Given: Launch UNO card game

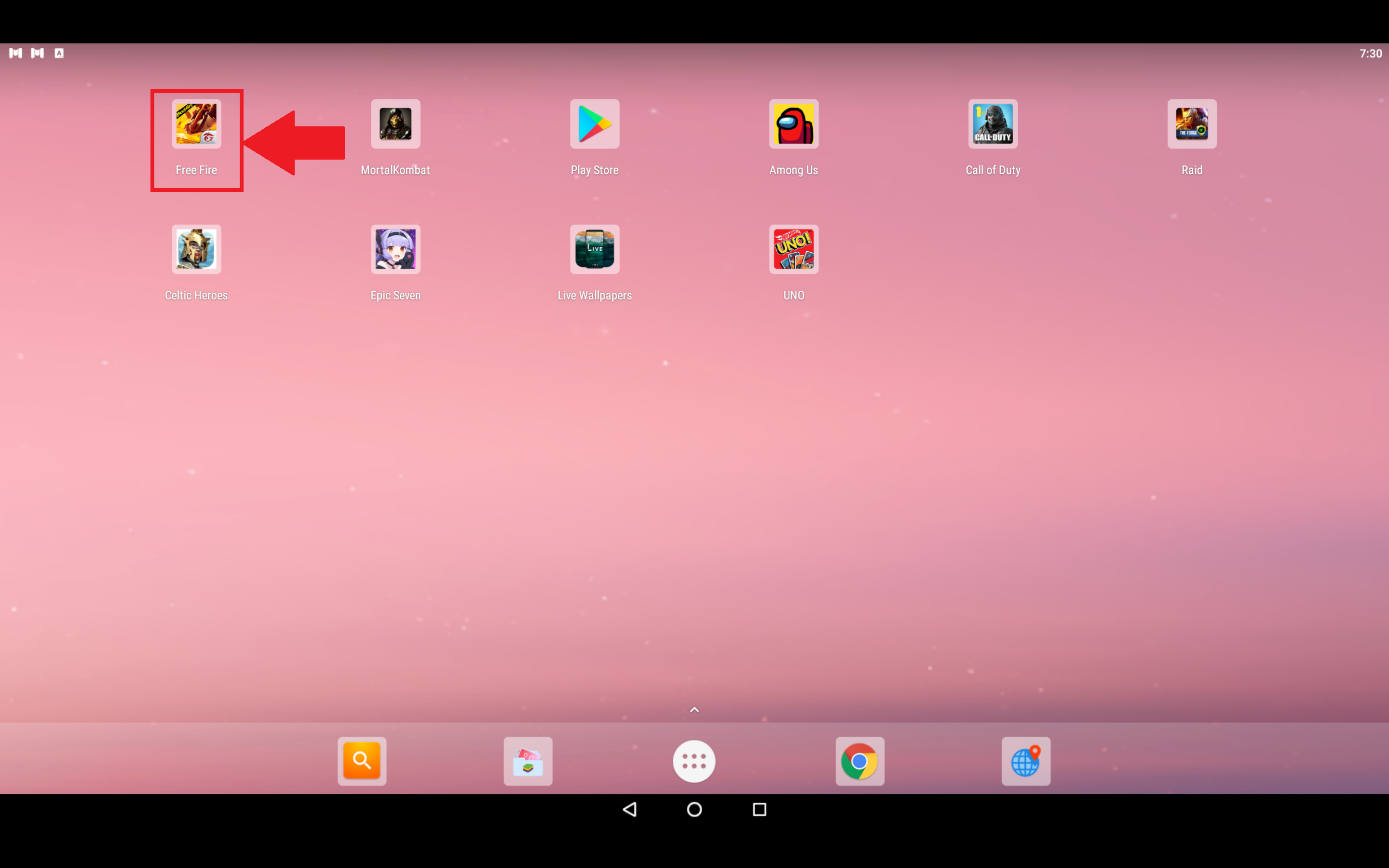Looking at the screenshot, I should pos(793,248).
